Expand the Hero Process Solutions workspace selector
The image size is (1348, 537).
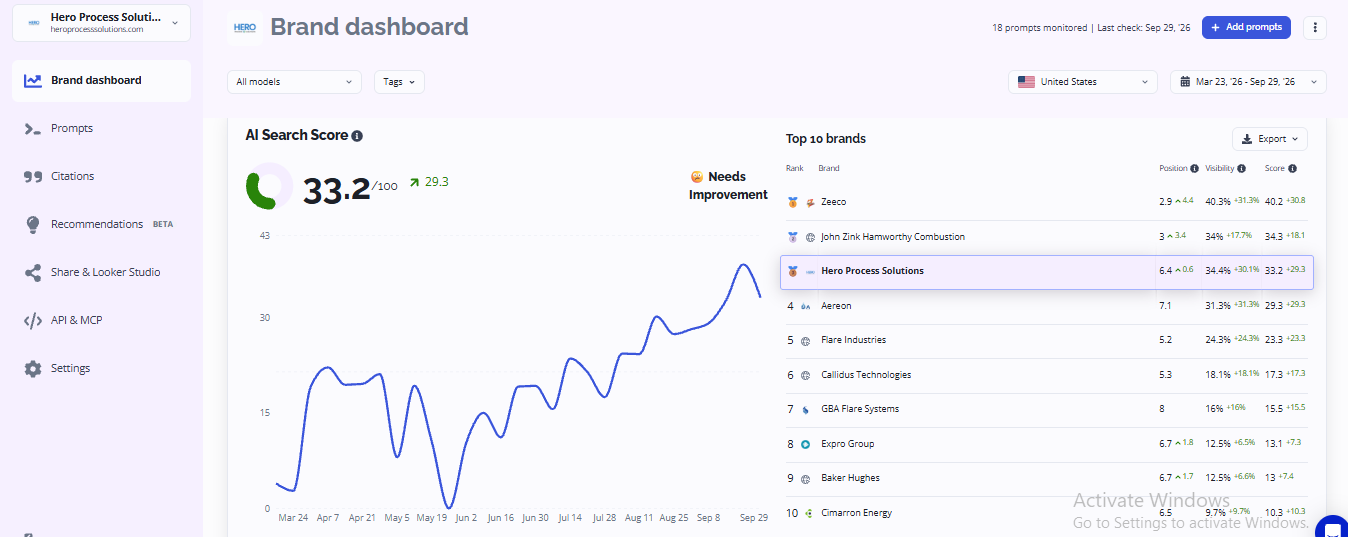101,22
